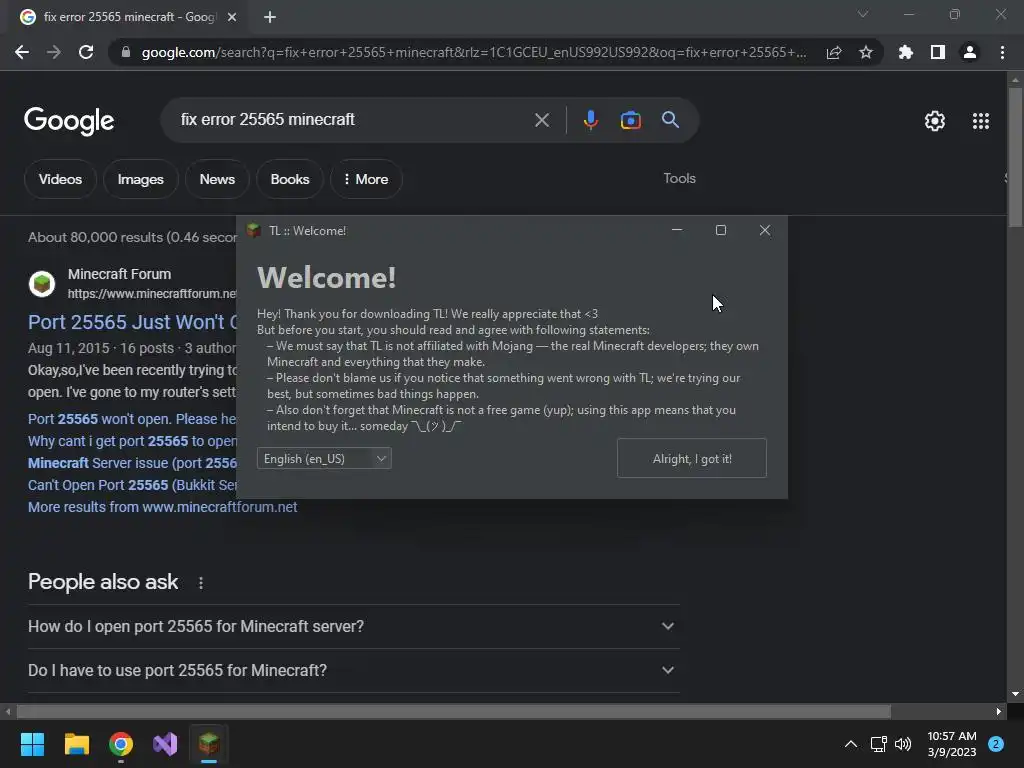Image resolution: width=1024 pixels, height=768 pixels.
Task: Open the More filters menu
Action: [x=366, y=179]
